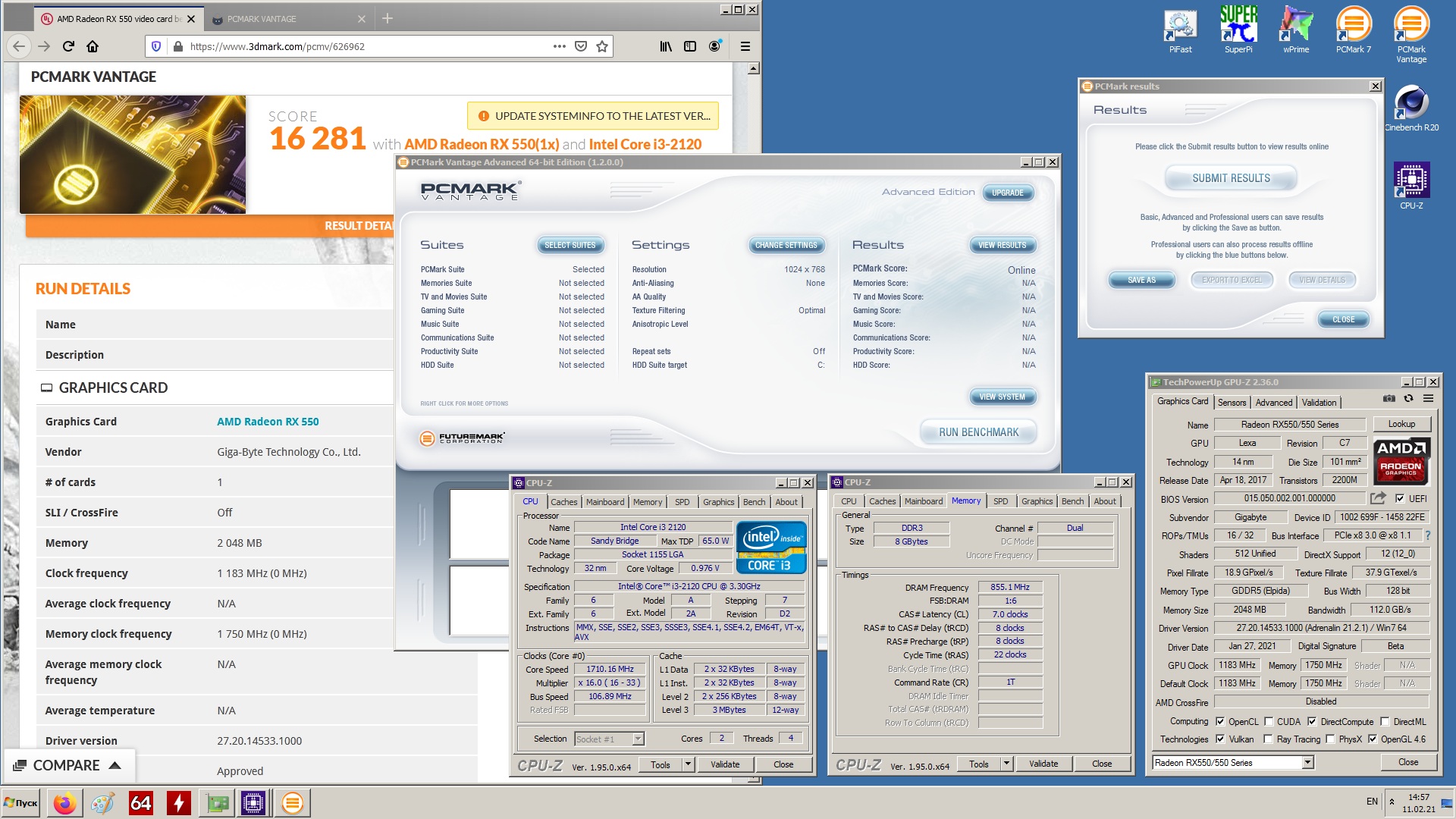Click AIDA64 icon in taskbar

tap(140, 803)
